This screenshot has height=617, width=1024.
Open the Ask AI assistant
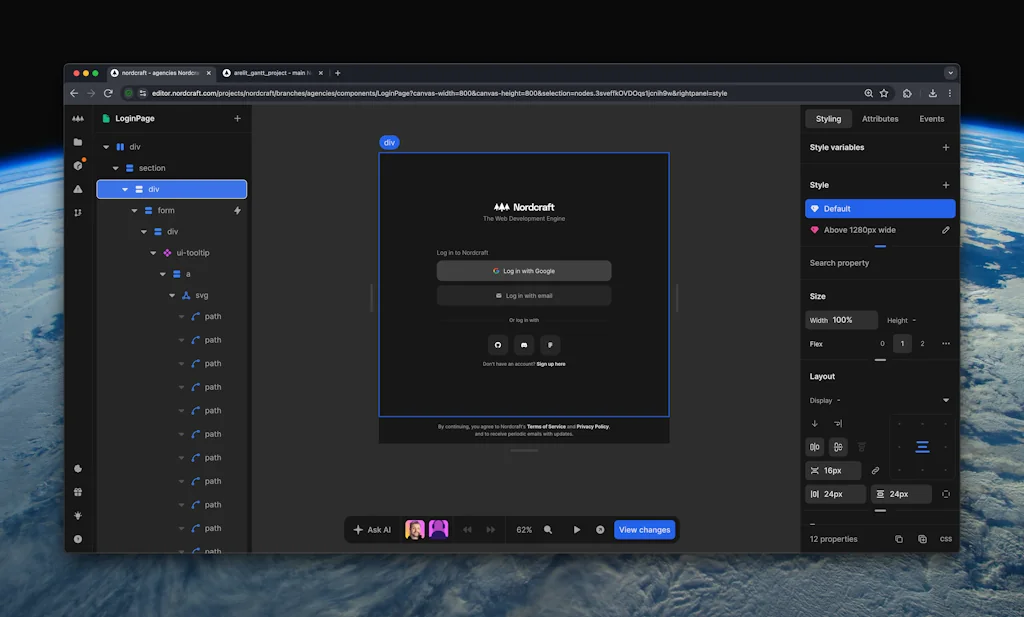(x=374, y=529)
